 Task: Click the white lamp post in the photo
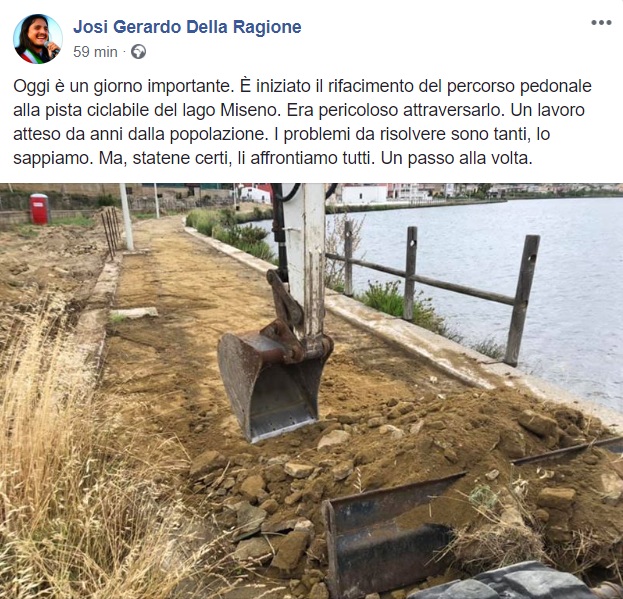(126, 217)
